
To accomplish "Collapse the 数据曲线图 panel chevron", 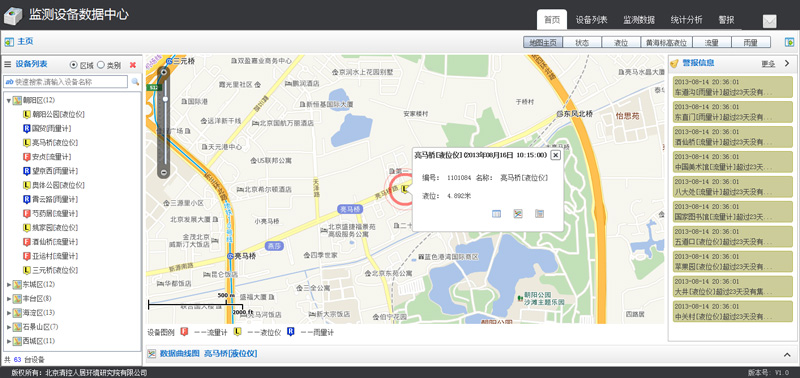I will [787, 354].
